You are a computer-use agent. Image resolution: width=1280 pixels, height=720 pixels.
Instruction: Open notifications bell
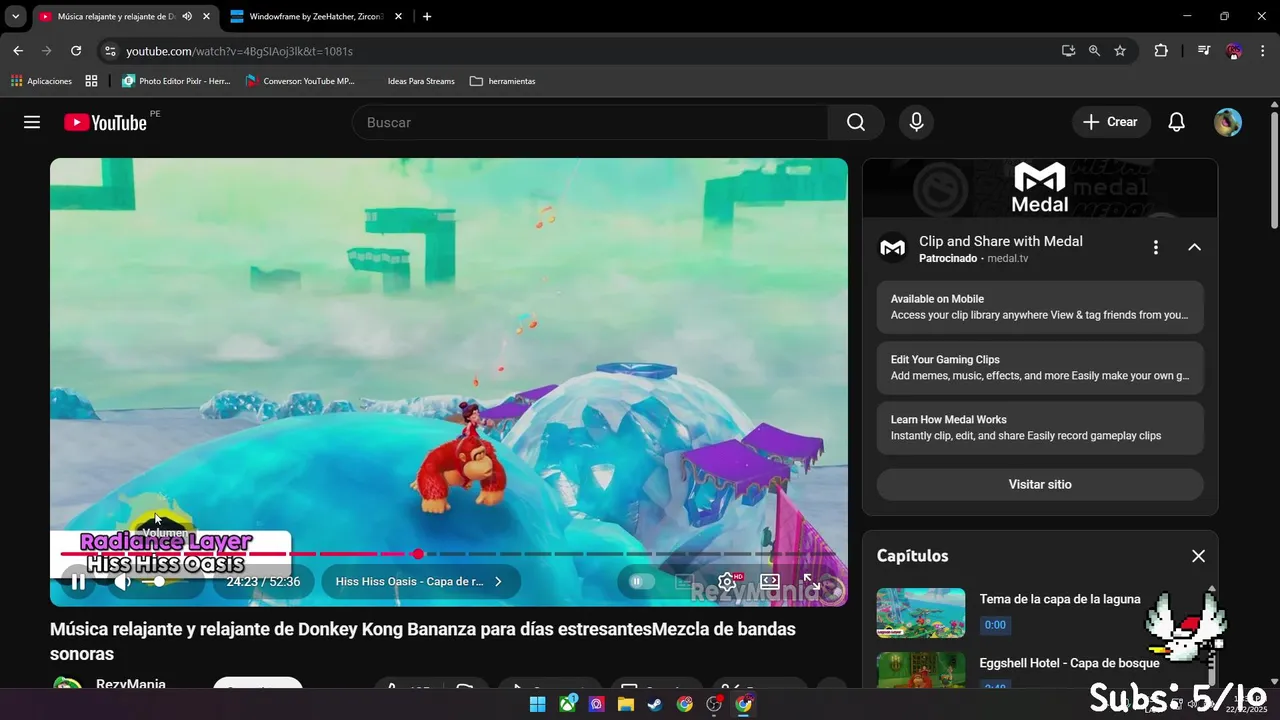coord(1177,122)
